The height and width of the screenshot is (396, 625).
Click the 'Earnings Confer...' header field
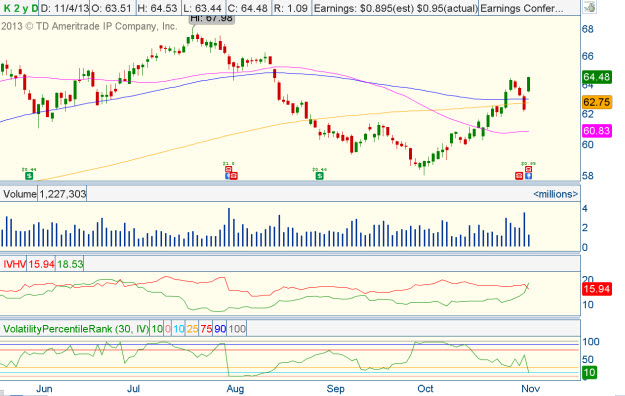pos(522,8)
